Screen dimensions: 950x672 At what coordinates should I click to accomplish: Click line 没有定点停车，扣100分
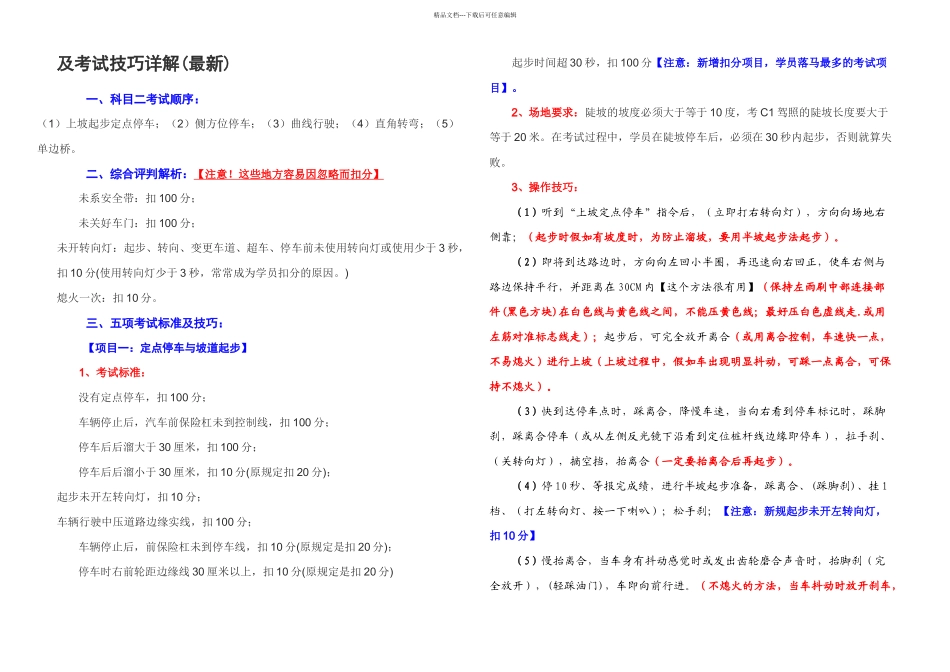(143, 398)
